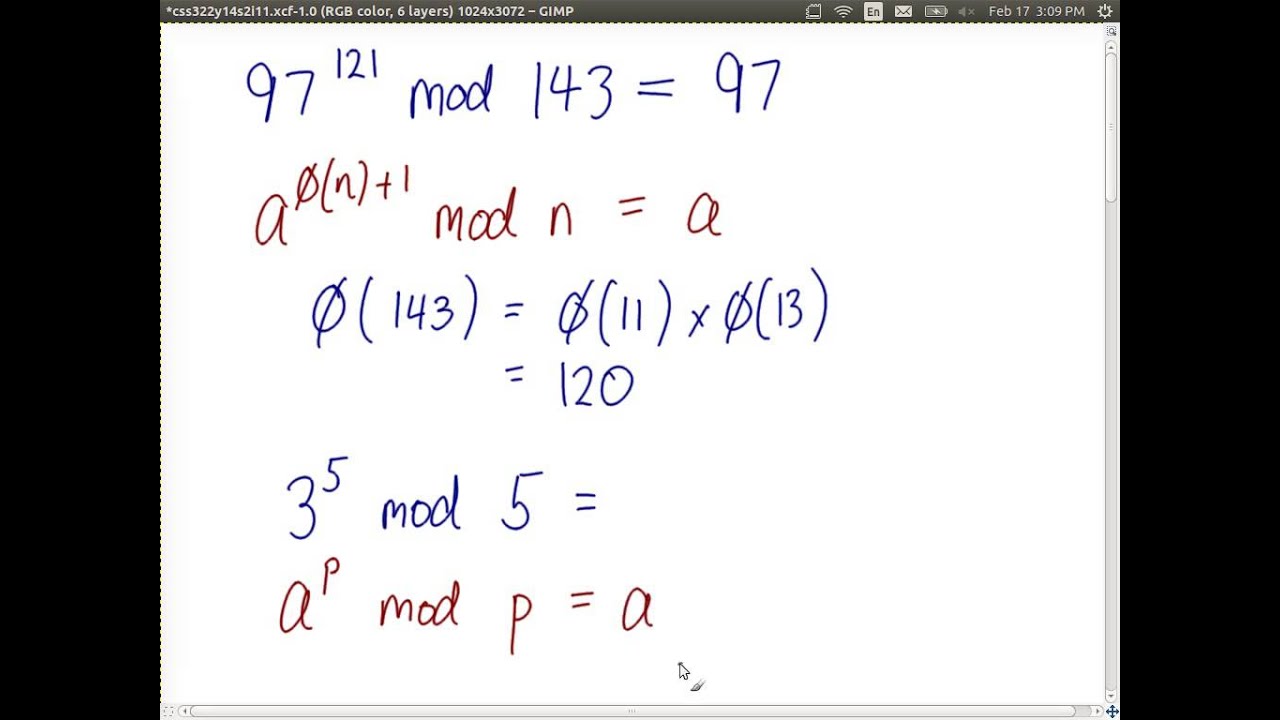Open the storage card indicator in the top panel
The image size is (1280, 720).
tap(813, 11)
